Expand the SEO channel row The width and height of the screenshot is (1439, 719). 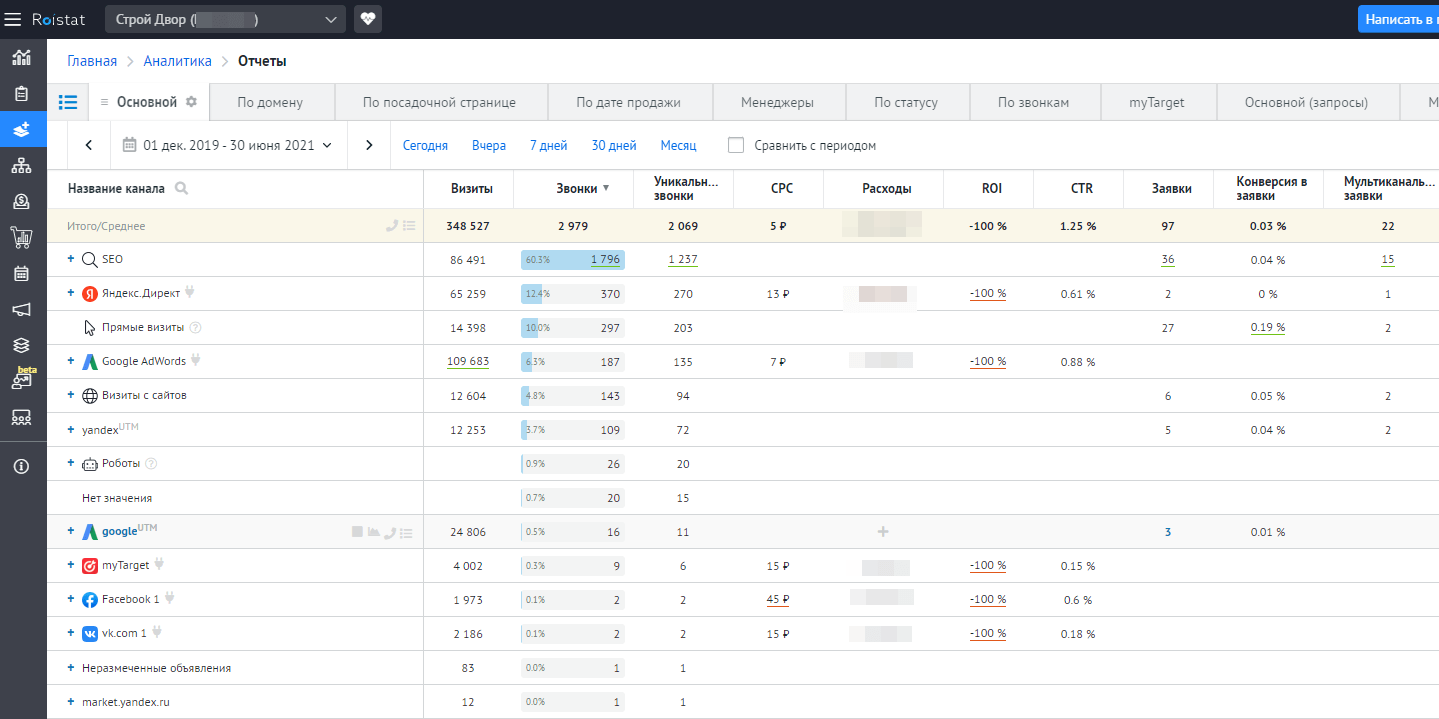71,260
